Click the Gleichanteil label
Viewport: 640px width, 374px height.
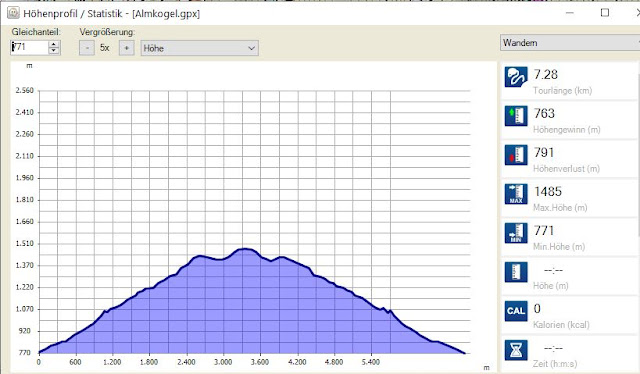pos(36,32)
